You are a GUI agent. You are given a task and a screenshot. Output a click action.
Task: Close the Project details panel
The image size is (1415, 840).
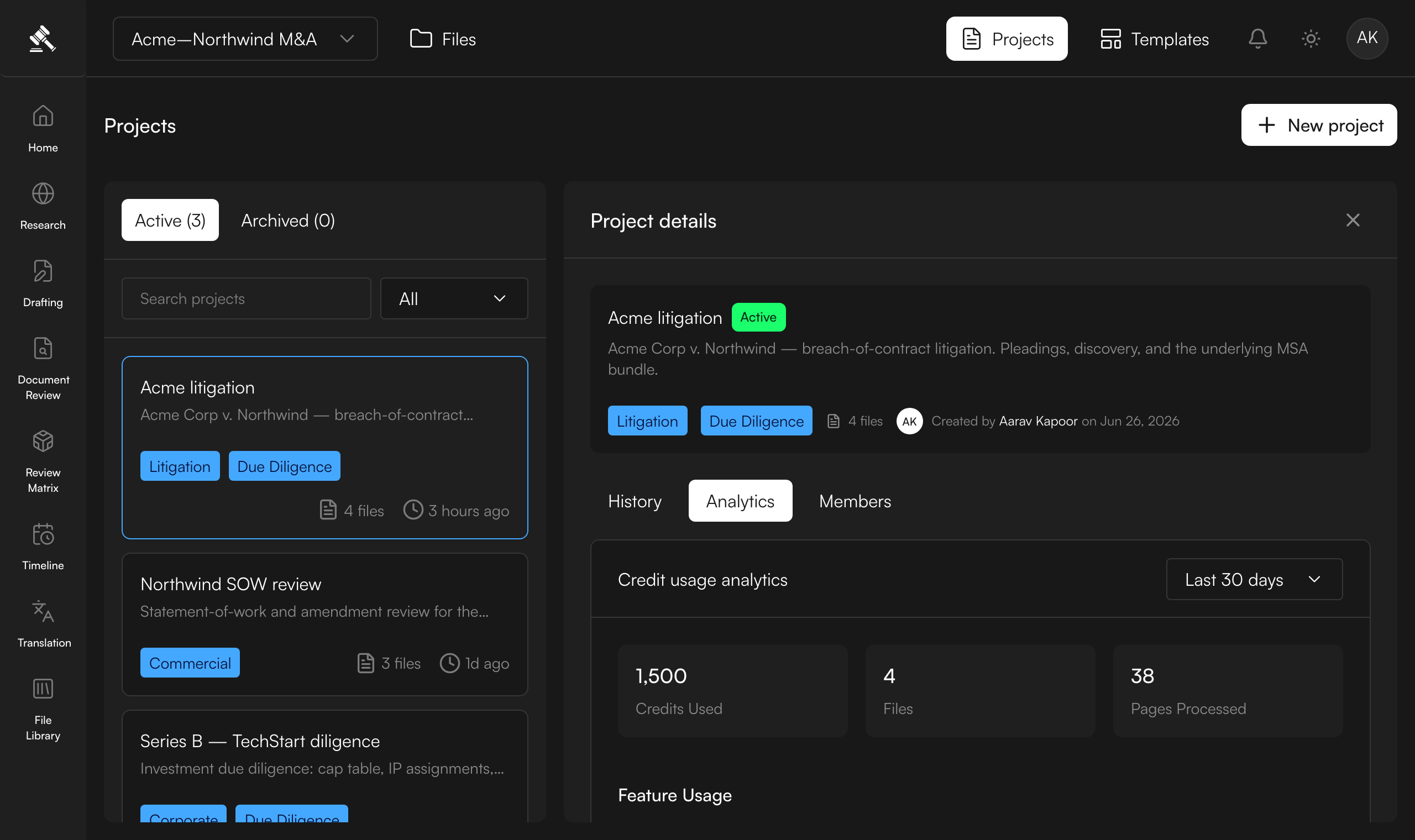1353,220
